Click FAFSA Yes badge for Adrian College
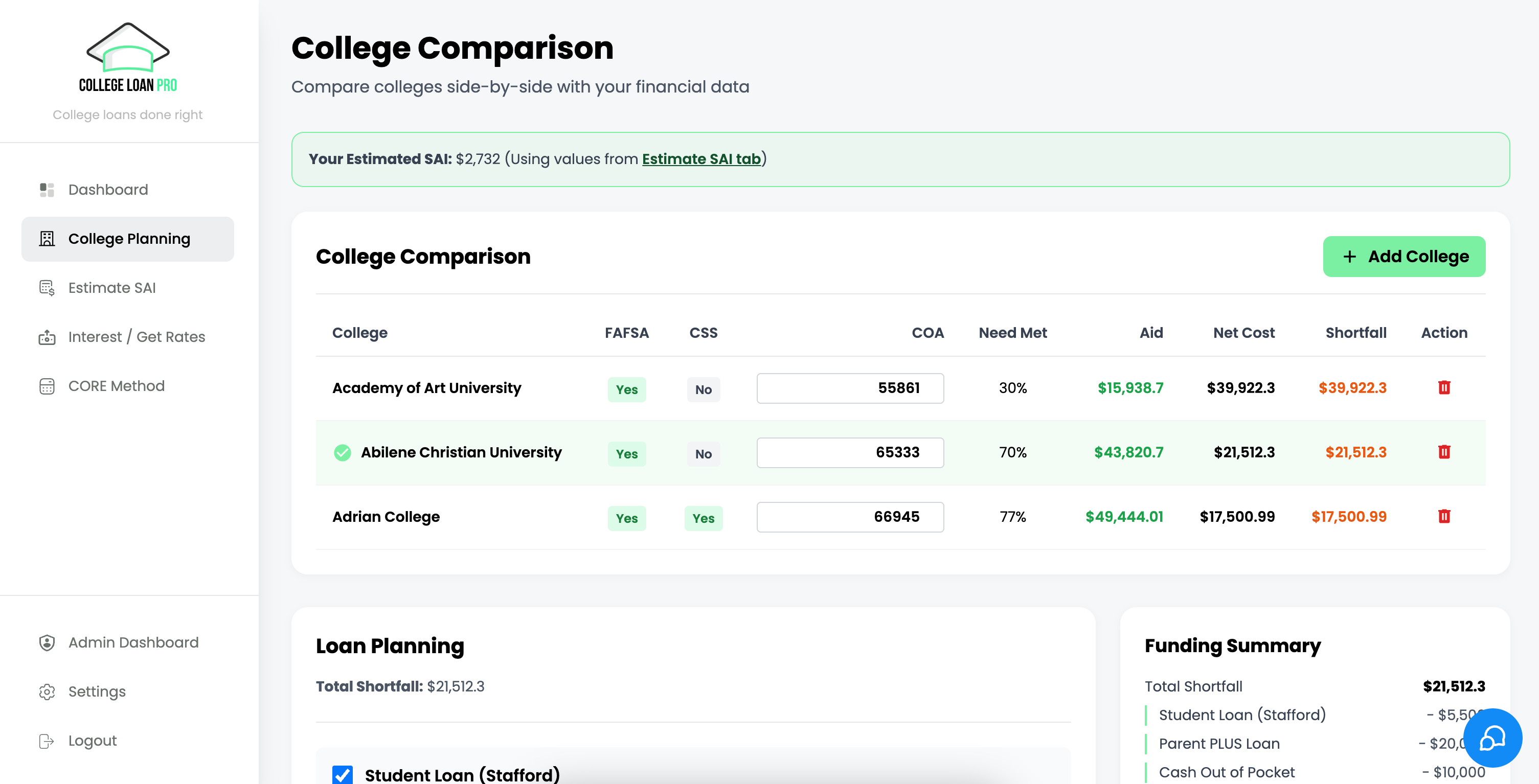 627,518
